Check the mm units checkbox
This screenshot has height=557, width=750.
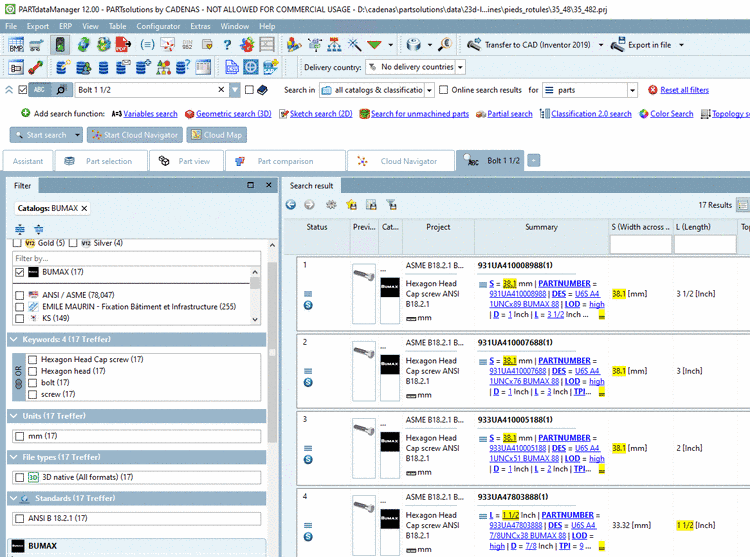20,437
